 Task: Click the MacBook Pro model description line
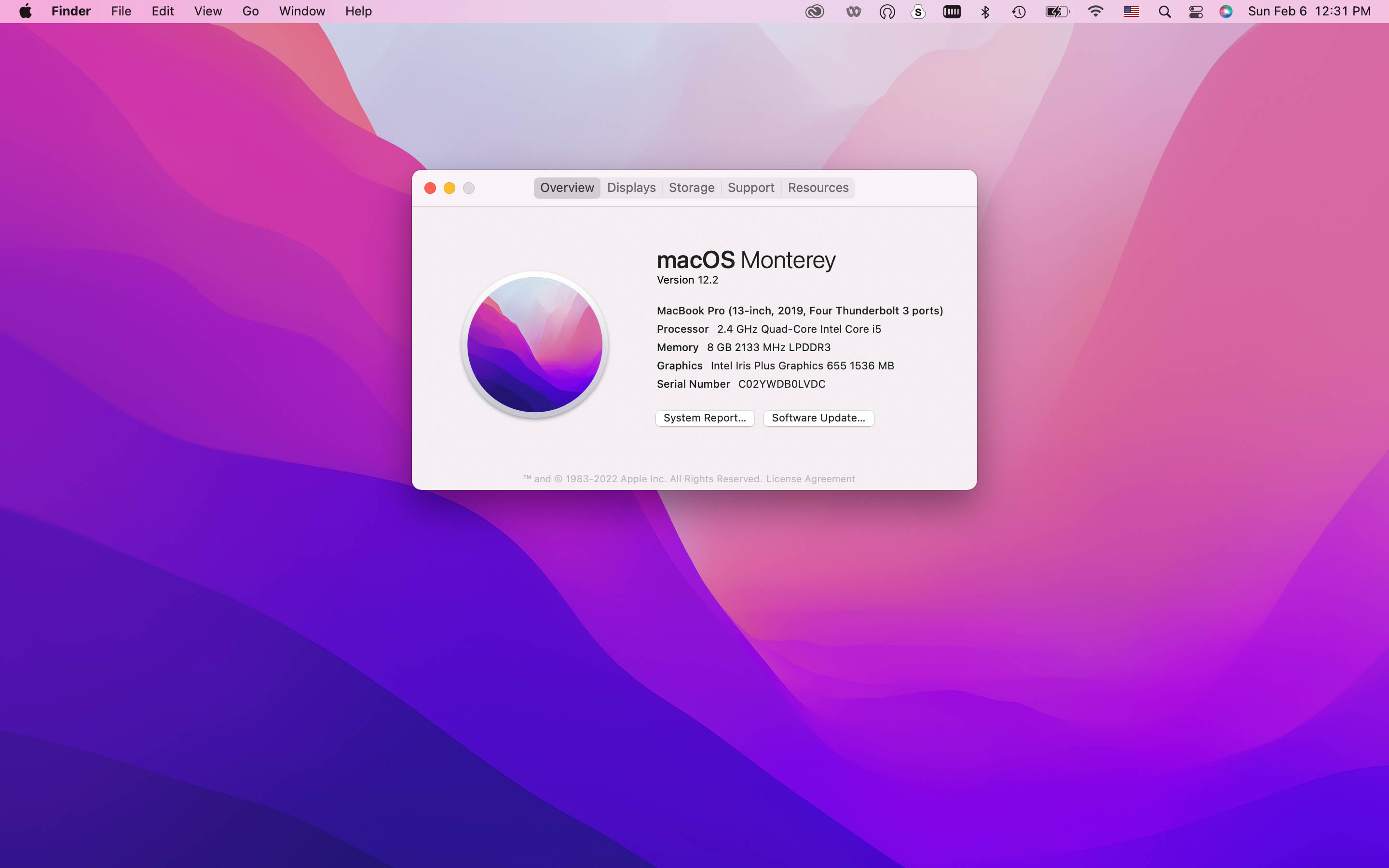[x=800, y=311]
